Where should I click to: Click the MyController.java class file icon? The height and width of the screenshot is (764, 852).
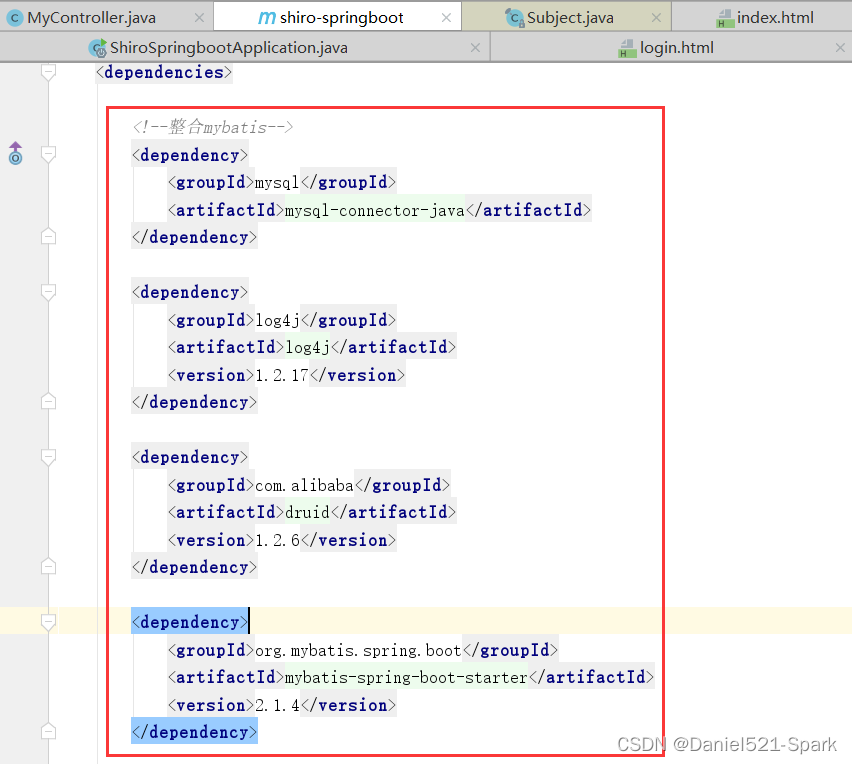(15, 18)
